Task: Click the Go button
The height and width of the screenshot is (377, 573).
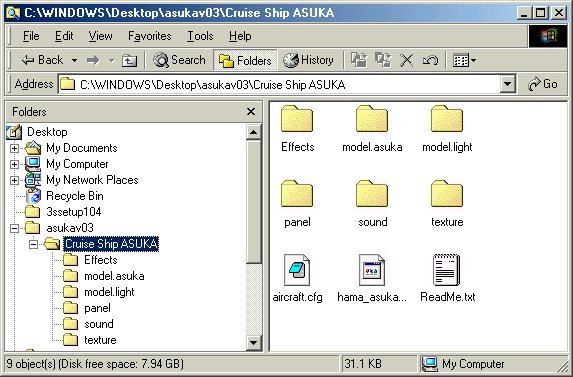Action: [542, 84]
